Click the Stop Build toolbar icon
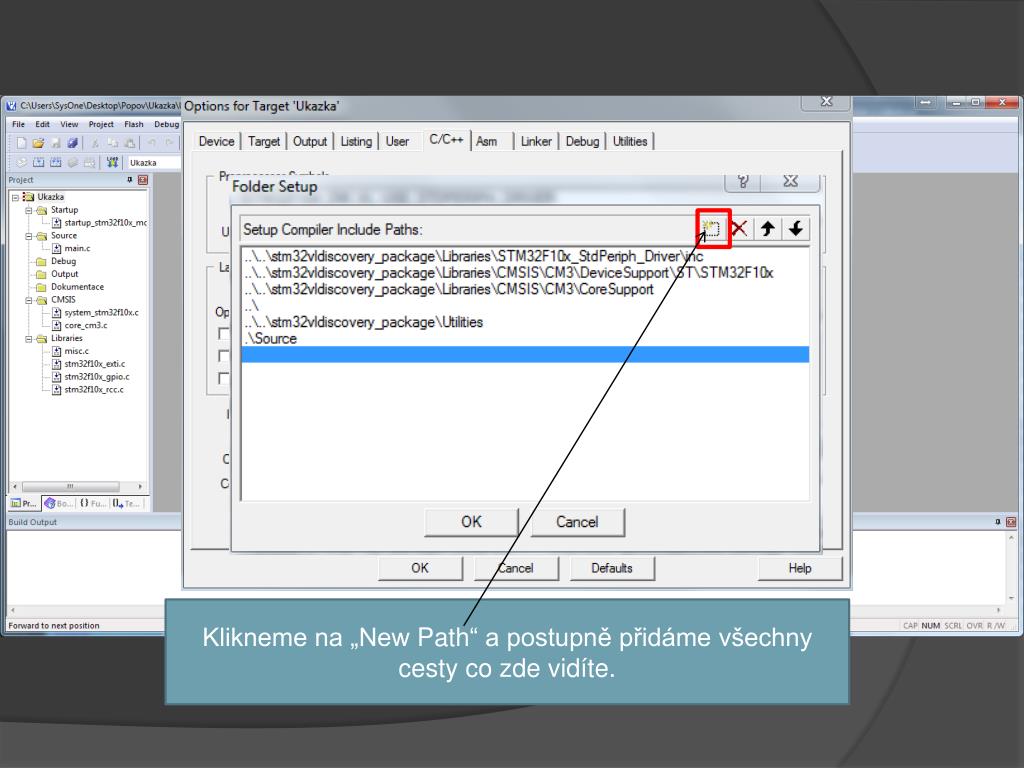Screen dimensions: 1024x768 click(x=89, y=162)
